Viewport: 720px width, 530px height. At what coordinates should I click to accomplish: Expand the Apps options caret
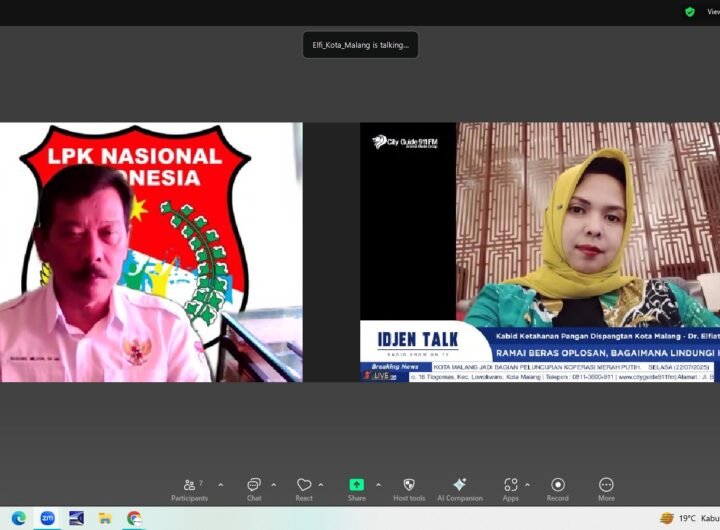528,485
